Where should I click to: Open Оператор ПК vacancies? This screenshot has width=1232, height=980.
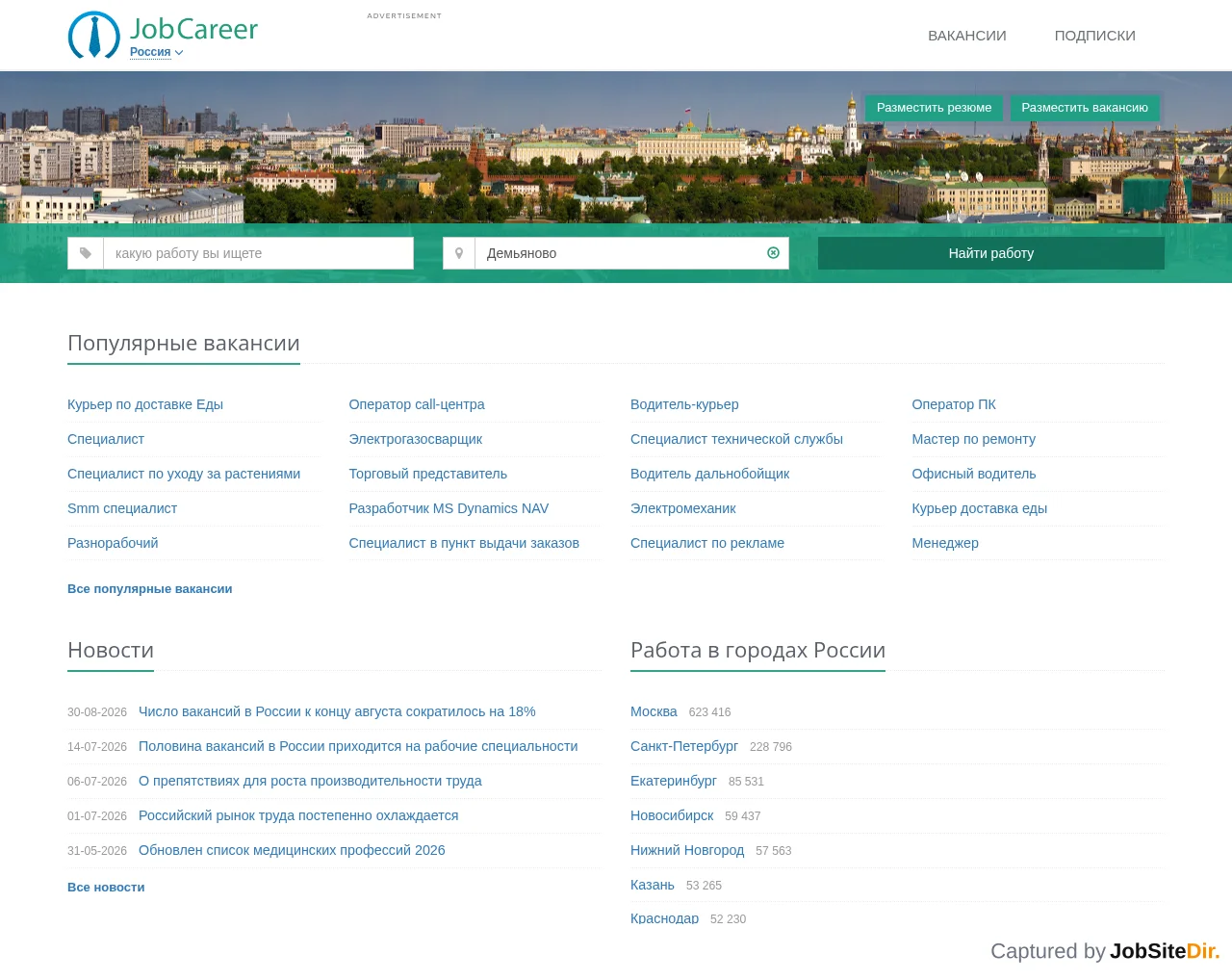[954, 404]
